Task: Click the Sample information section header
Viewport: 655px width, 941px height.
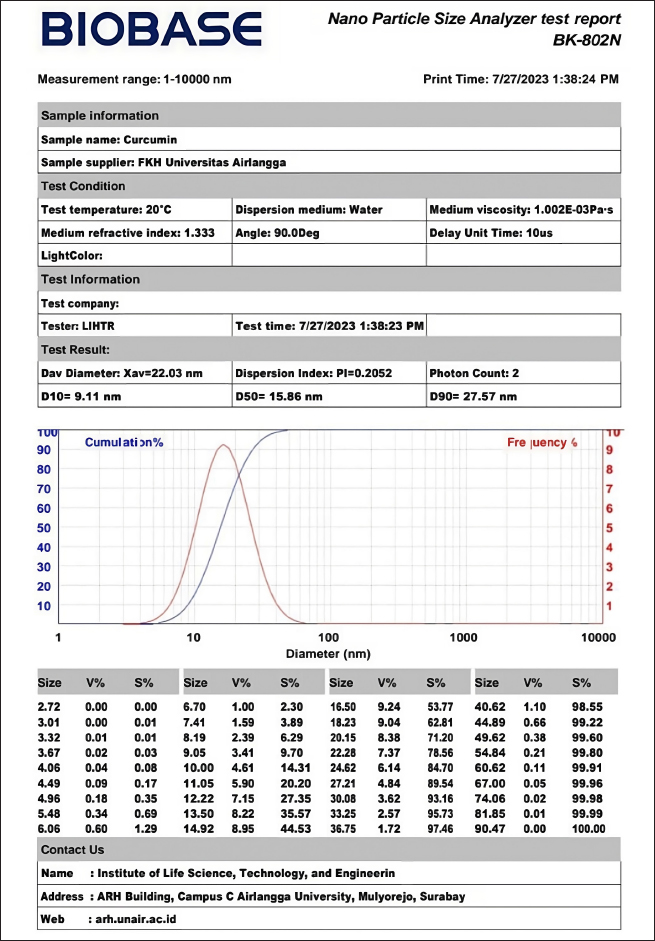Action: (x=99, y=116)
